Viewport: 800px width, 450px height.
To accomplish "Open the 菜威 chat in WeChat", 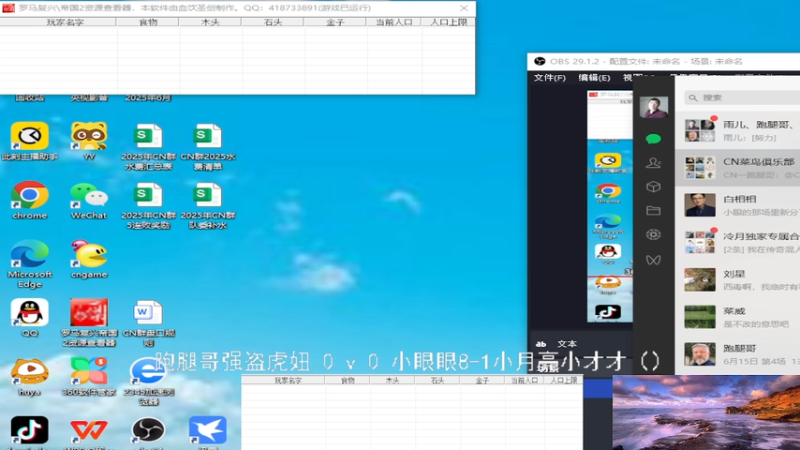I will 738,317.
